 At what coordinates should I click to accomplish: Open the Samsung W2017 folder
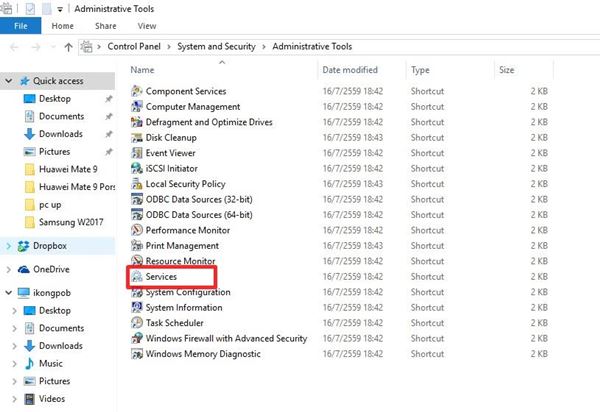pos(71,222)
